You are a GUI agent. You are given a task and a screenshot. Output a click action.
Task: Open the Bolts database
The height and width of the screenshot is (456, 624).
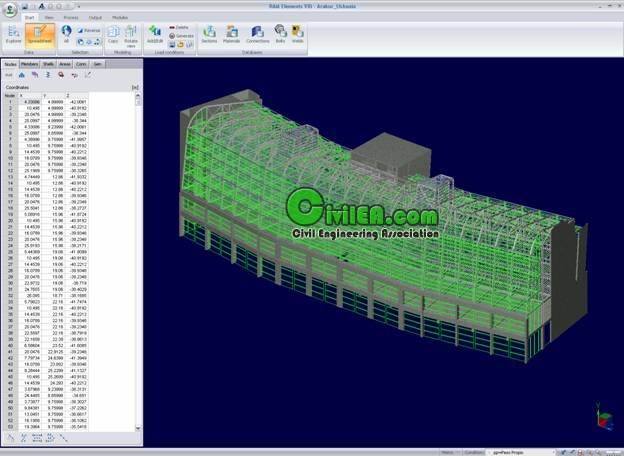[x=280, y=34]
